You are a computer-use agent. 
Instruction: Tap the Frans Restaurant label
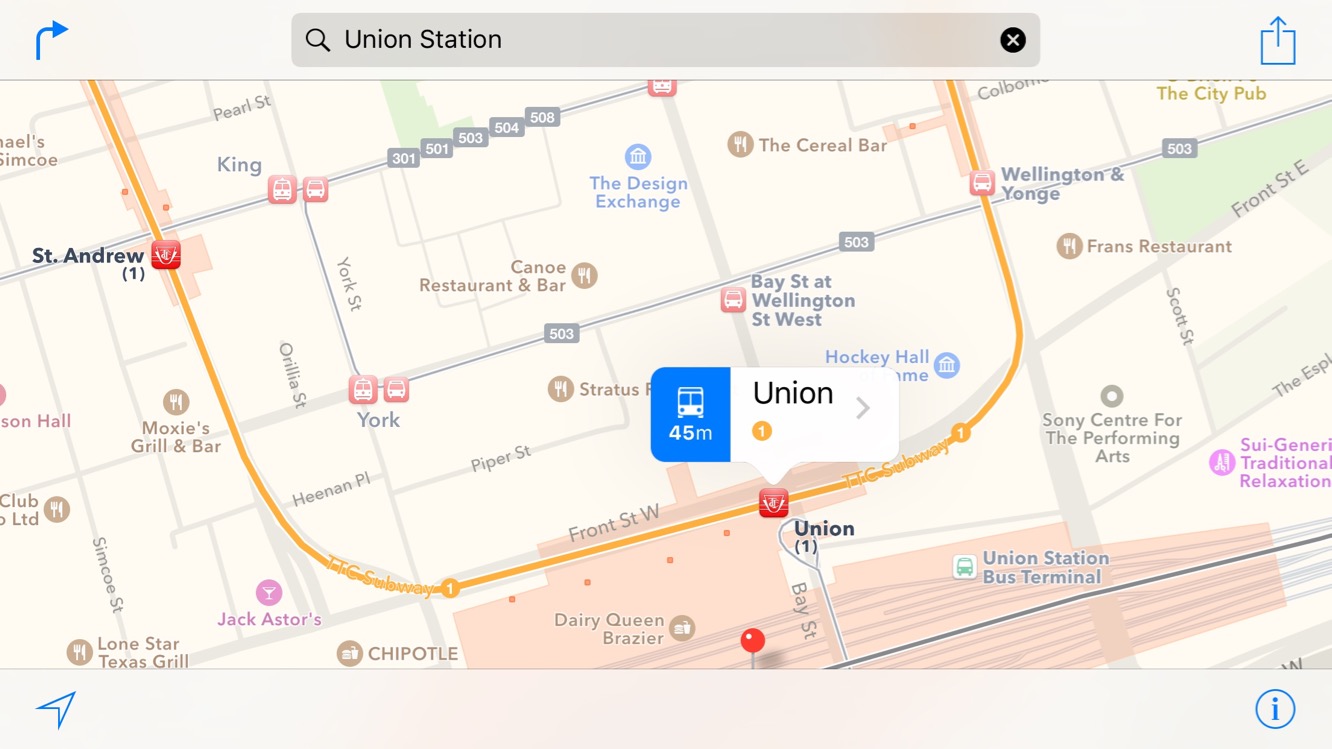(x=1159, y=246)
